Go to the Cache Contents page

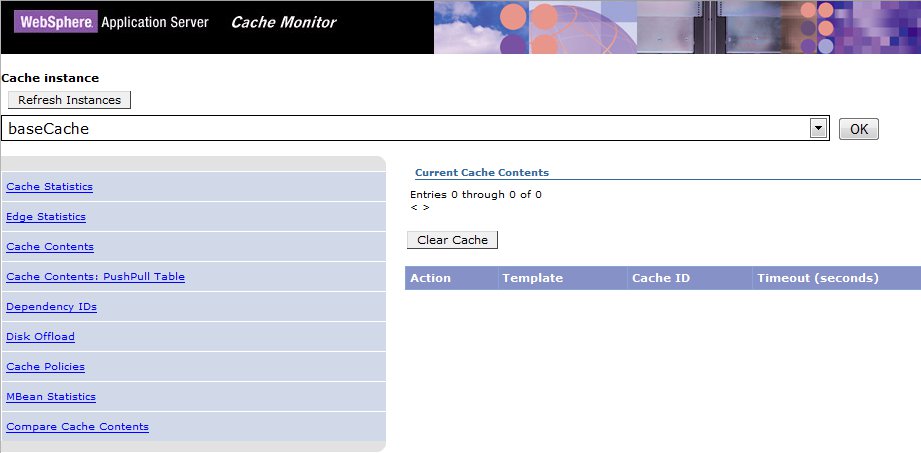50,247
